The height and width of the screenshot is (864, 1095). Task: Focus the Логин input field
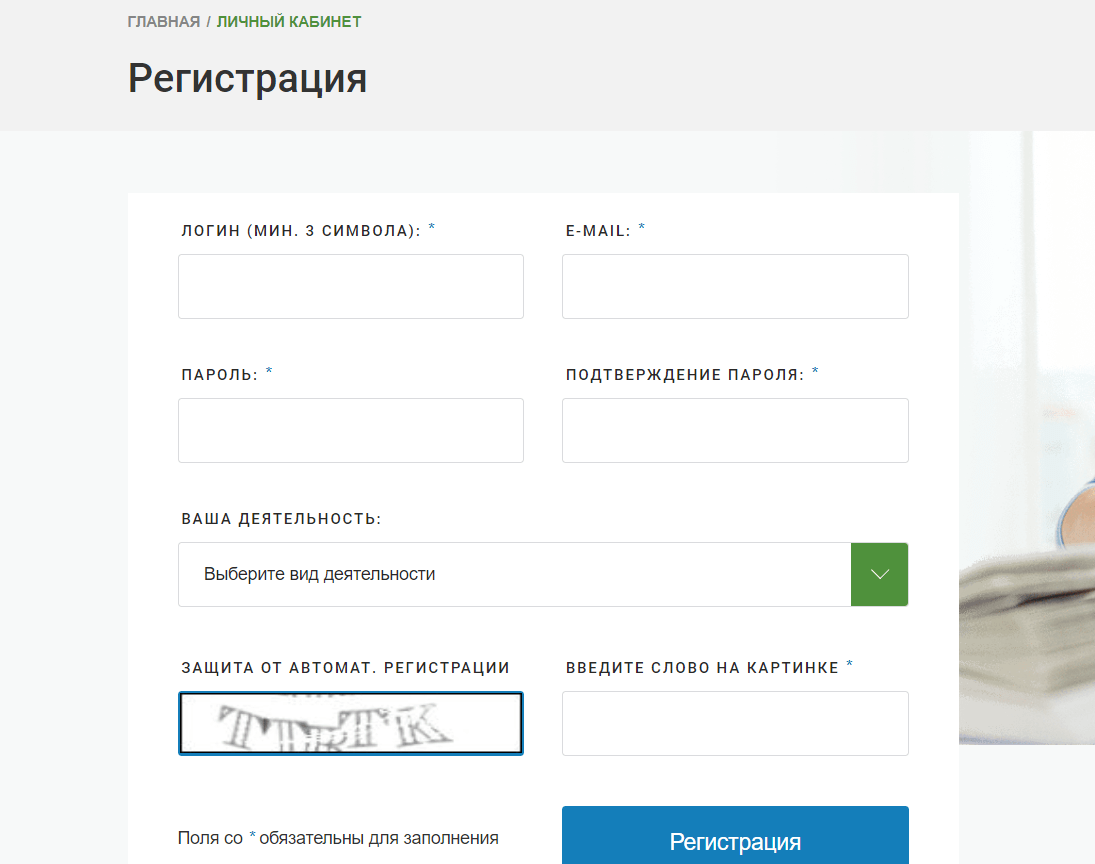pos(350,286)
